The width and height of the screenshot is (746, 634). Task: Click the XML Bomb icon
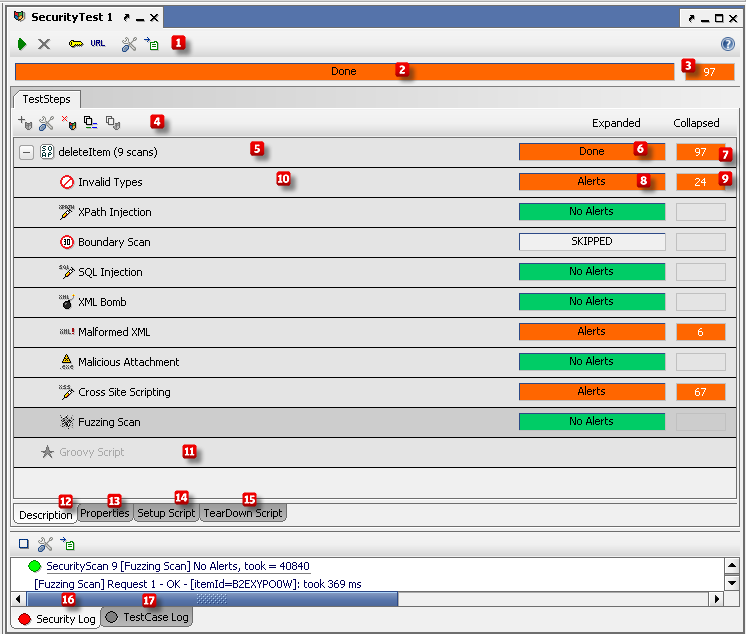[x=67, y=302]
